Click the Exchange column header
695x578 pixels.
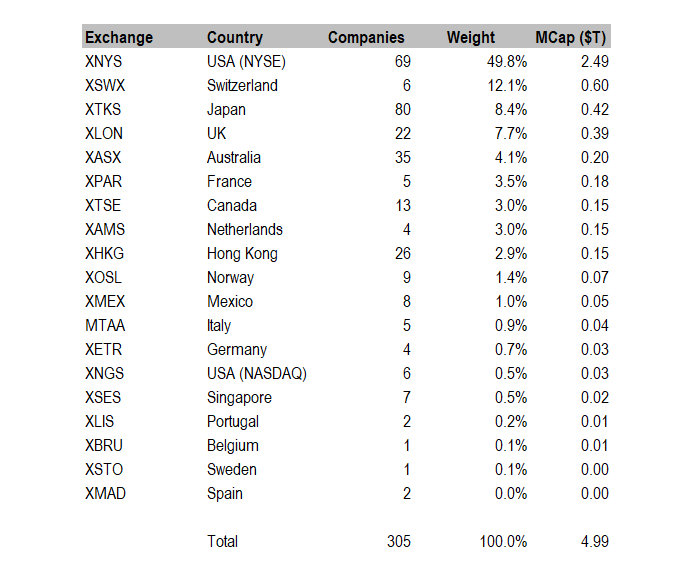119,38
